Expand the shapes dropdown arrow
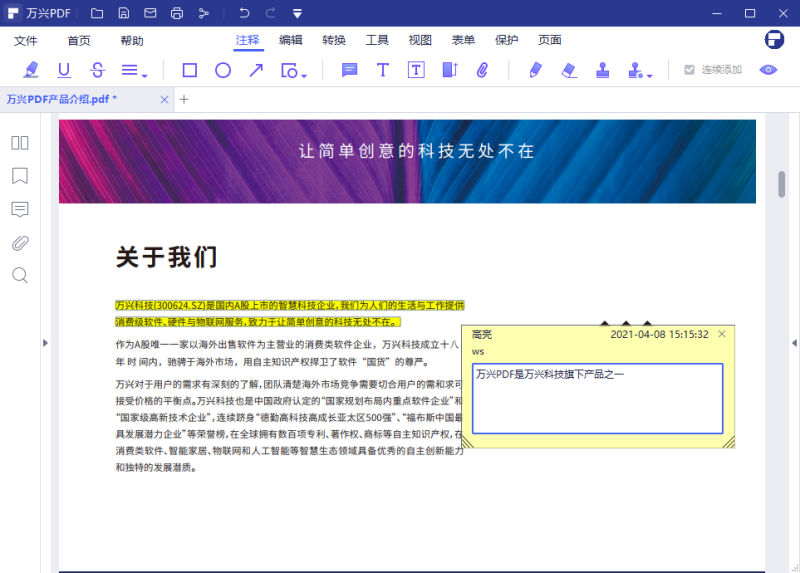 [x=303, y=74]
